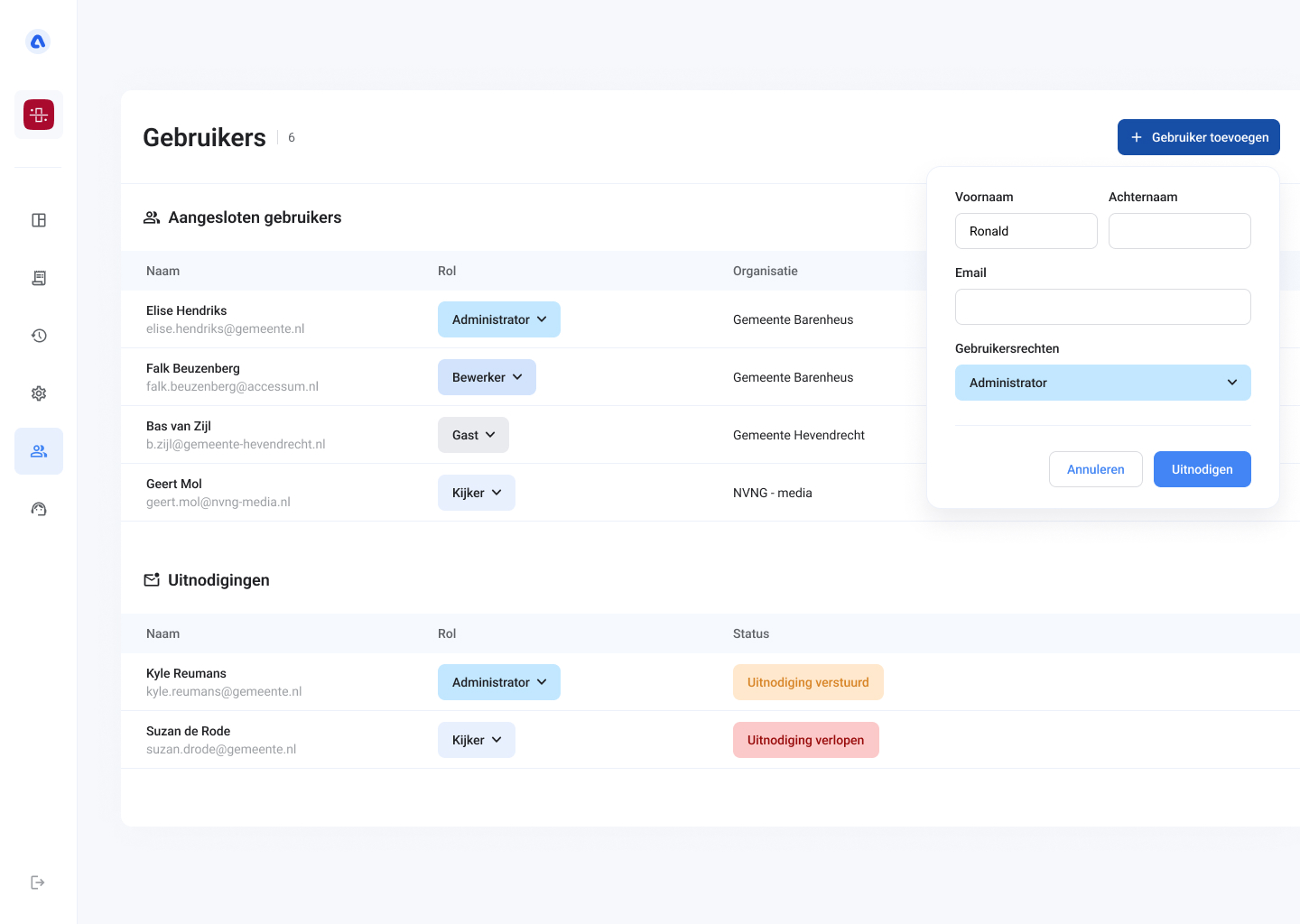This screenshot has width=1300, height=924.
Task: Click the Uitnodigingen section title
Action: [x=218, y=580]
